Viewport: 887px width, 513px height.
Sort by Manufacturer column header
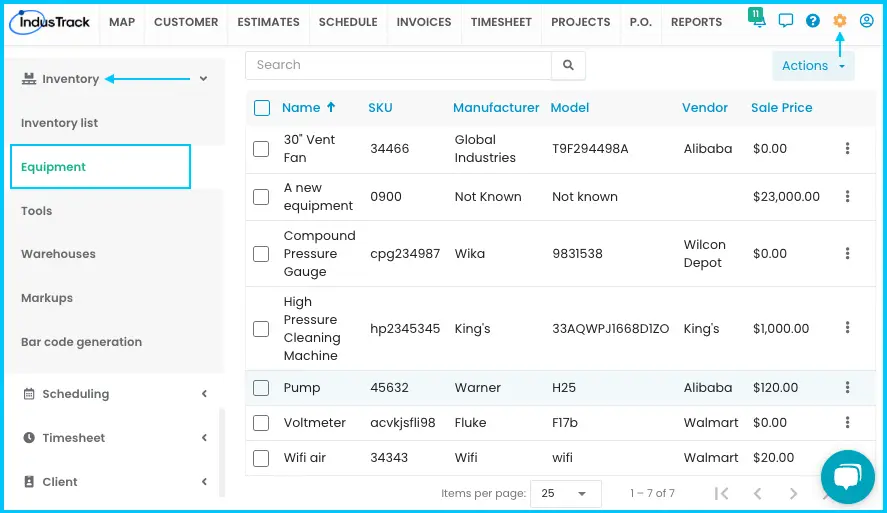pyautogui.click(x=496, y=107)
